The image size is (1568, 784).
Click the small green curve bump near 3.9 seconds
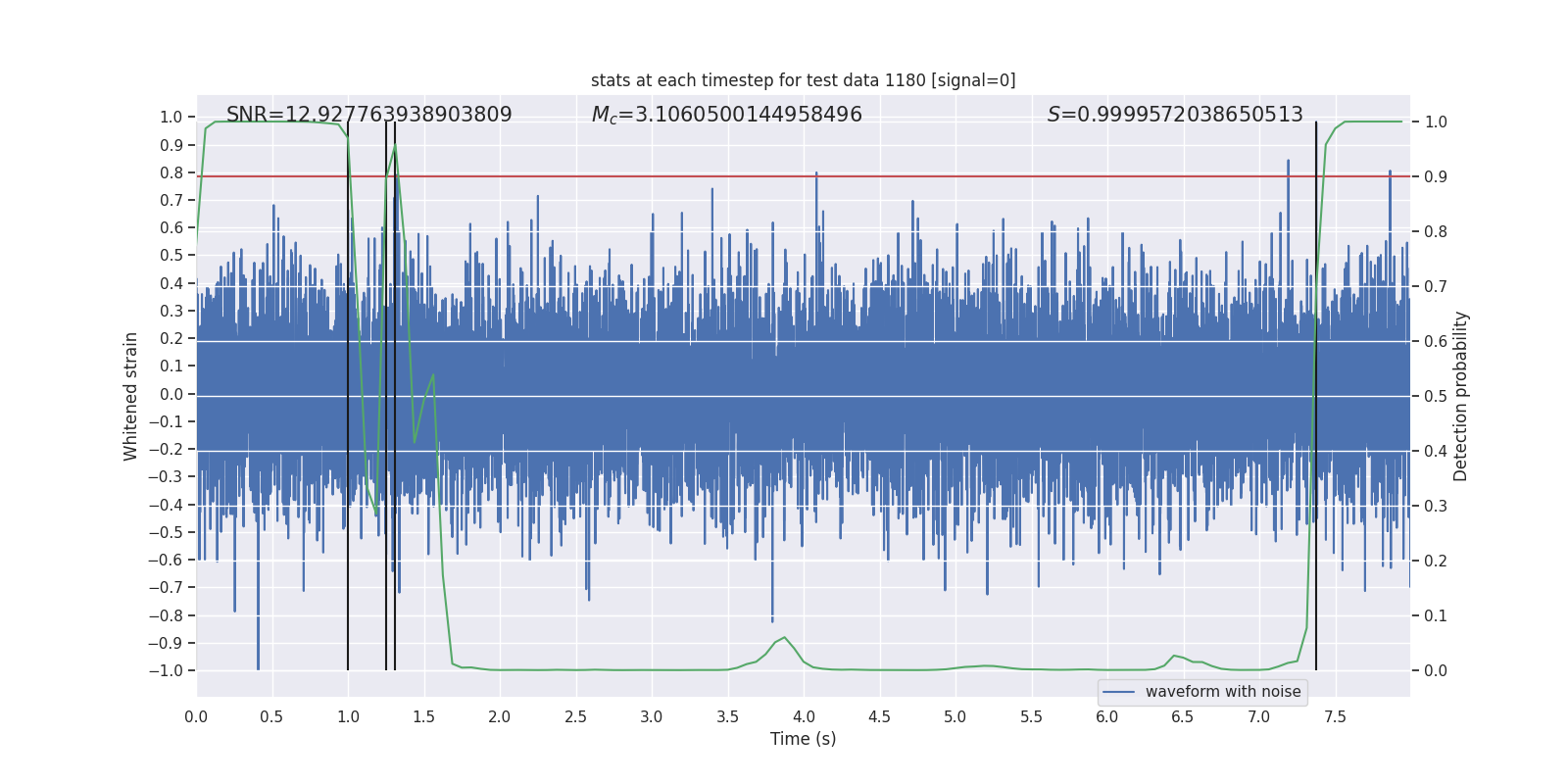coord(784,638)
